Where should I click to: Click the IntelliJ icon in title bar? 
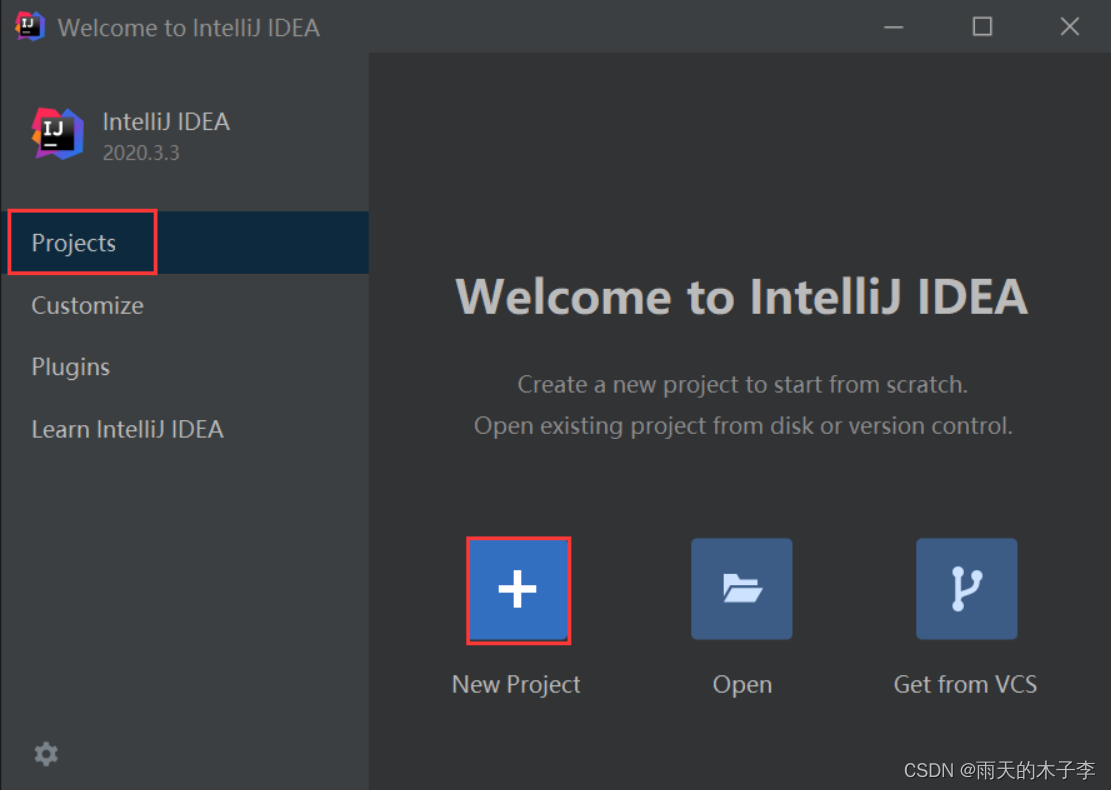click(29, 27)
